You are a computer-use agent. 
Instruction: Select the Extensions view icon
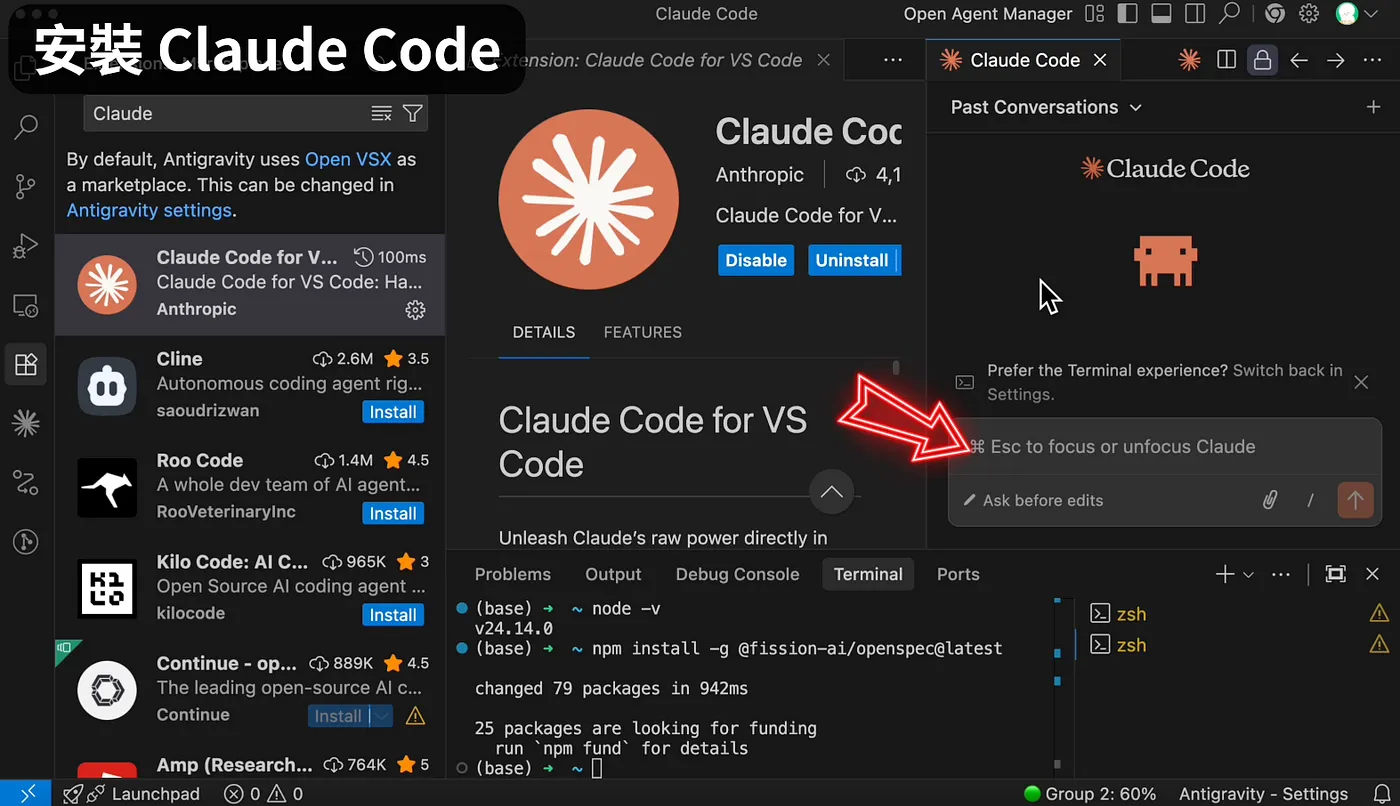26,364
